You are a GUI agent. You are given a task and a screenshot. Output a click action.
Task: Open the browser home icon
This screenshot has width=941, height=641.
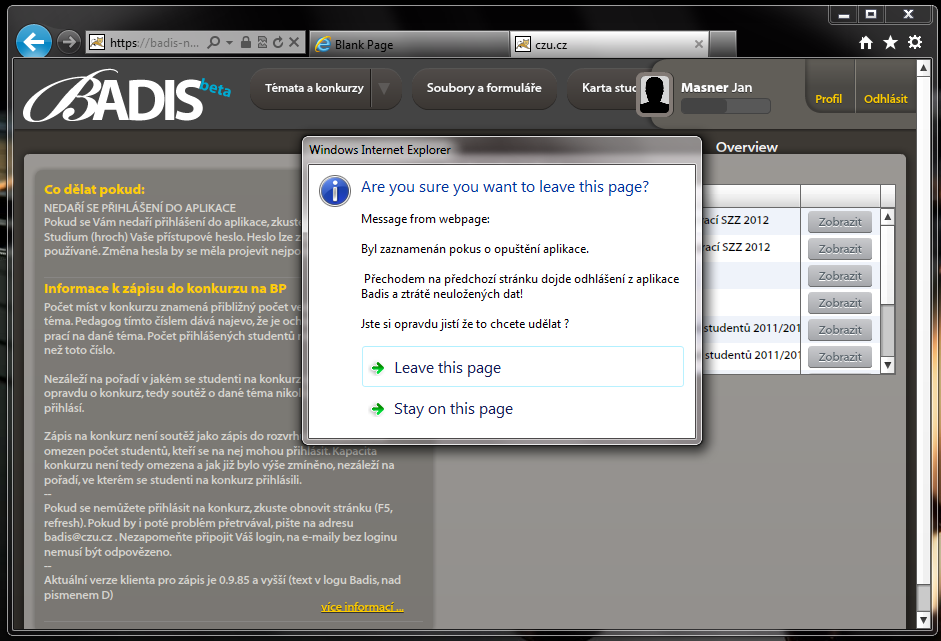(x=866, y=43)
